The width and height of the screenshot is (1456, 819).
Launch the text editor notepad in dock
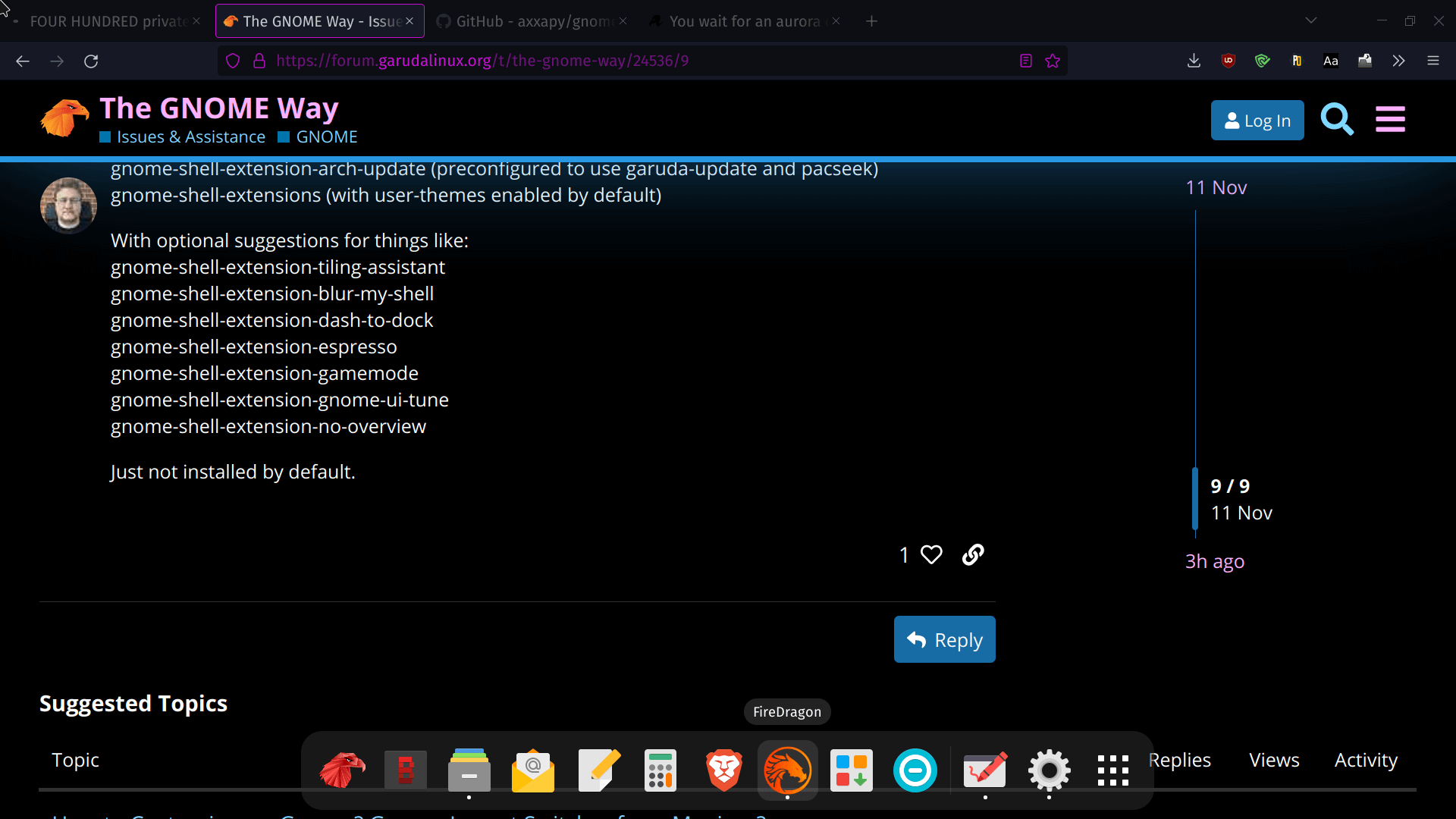599,770
